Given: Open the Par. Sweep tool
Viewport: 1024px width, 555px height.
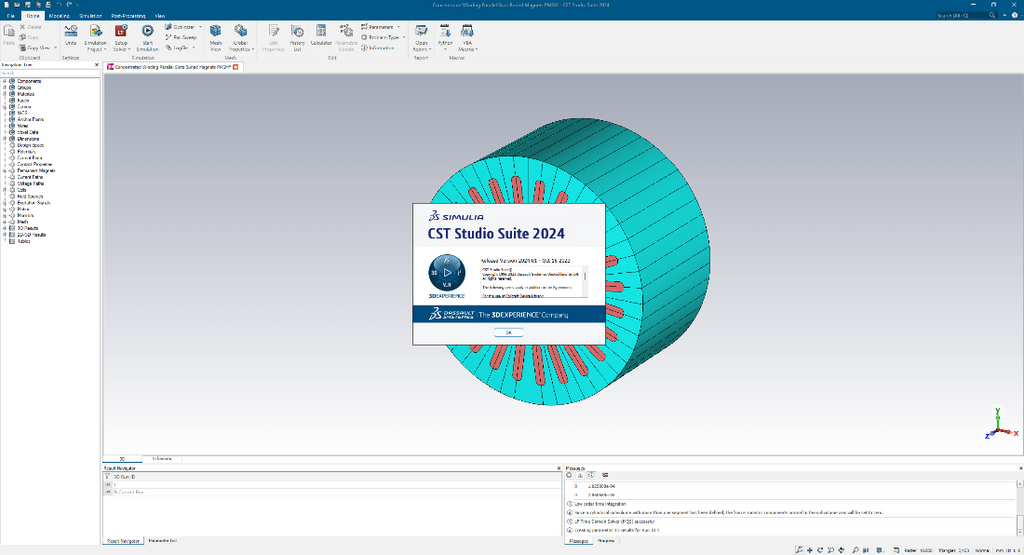Looking at the screenshot, I should tap(181, 37).
